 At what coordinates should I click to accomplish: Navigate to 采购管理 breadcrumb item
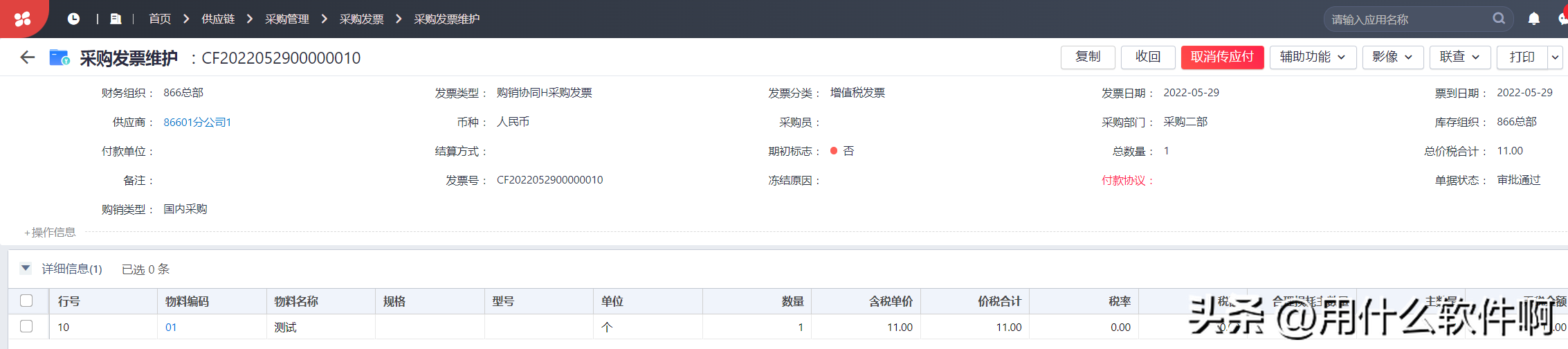click(286, 19)
